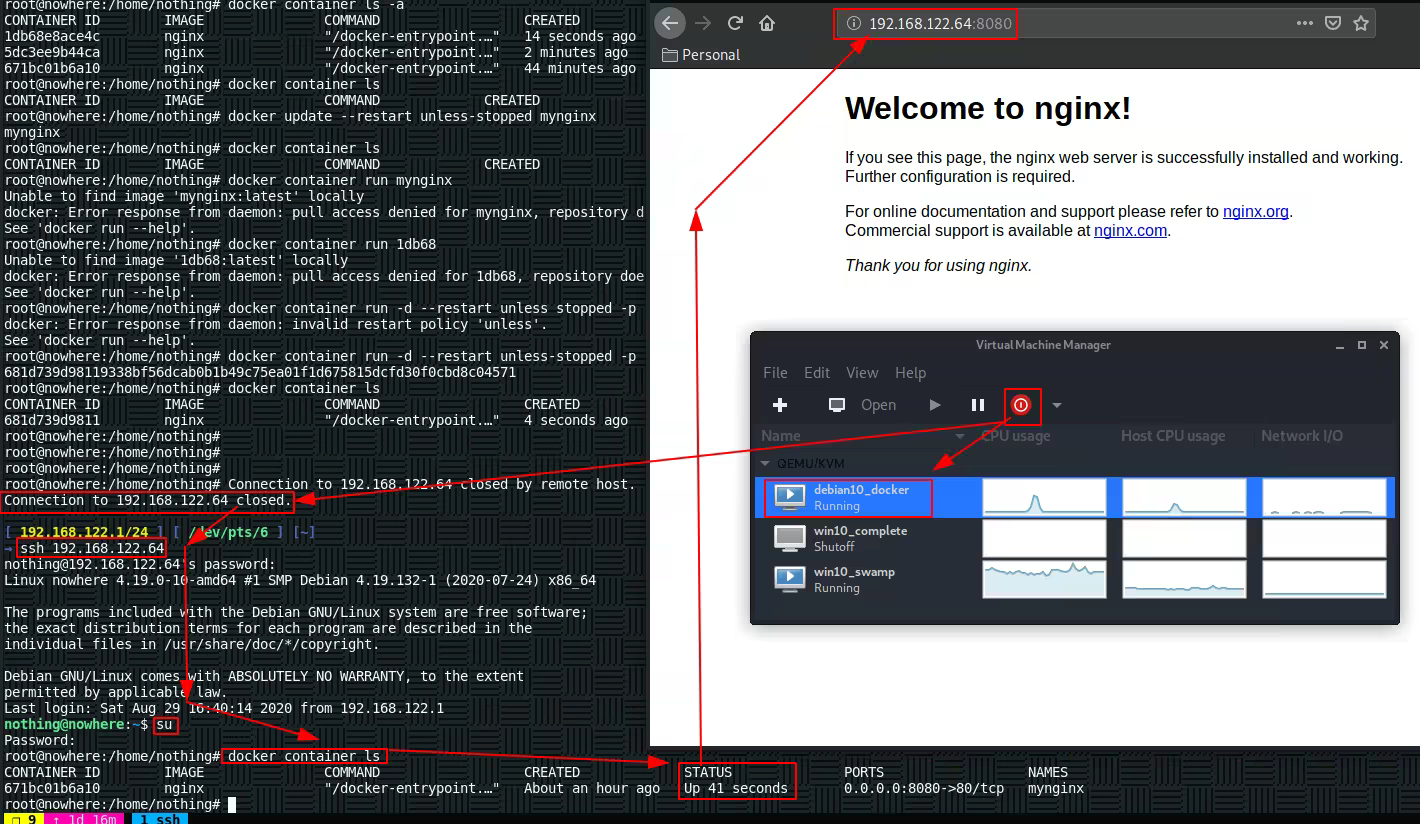Viewport: 1420px width, 824px height.
Task: Click 'Connection to 192.168.122.64 closed.' line
Action: click(x=148, y=500)
